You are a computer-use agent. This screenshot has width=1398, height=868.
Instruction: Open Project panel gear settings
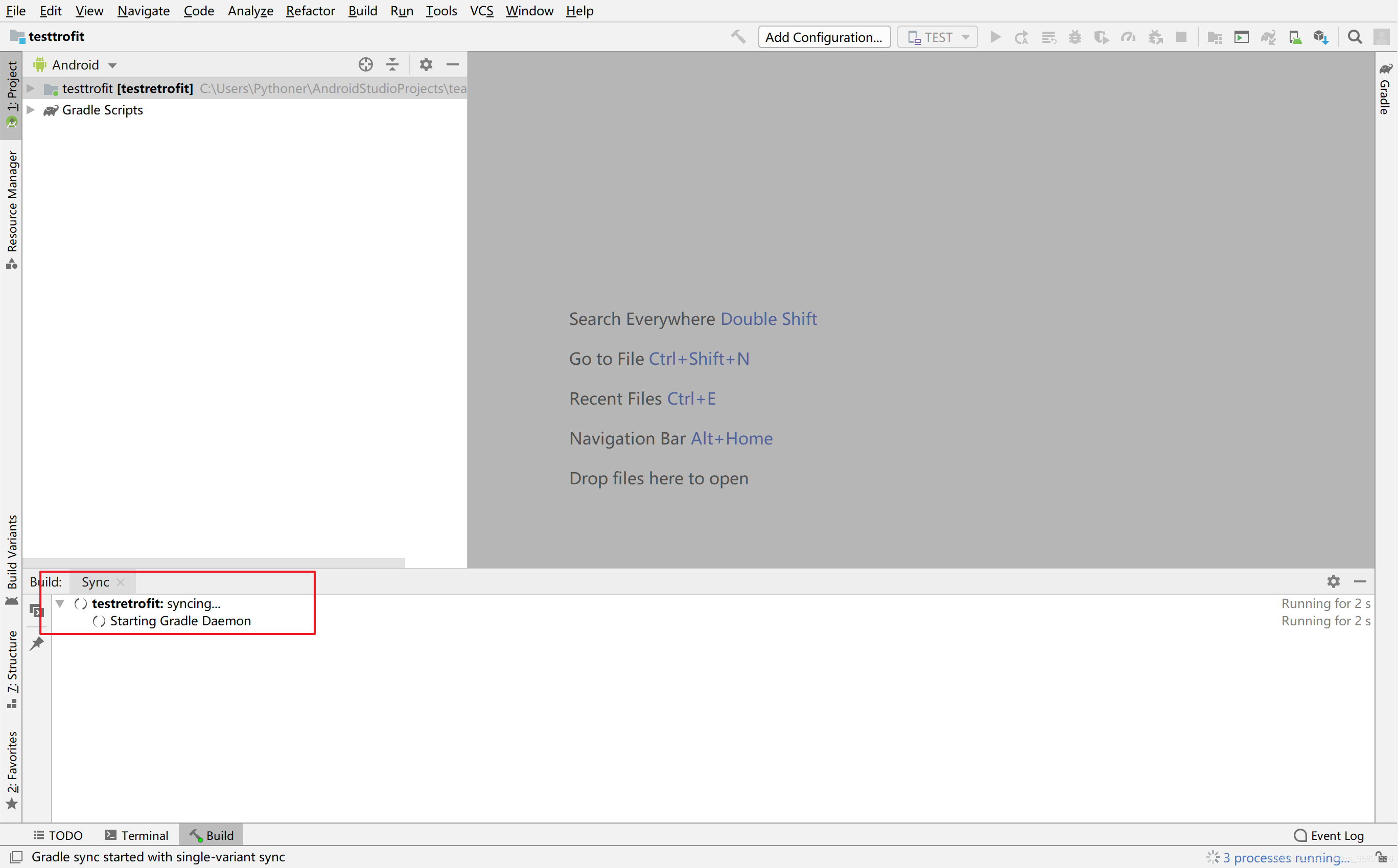click(x=426, y=65)
